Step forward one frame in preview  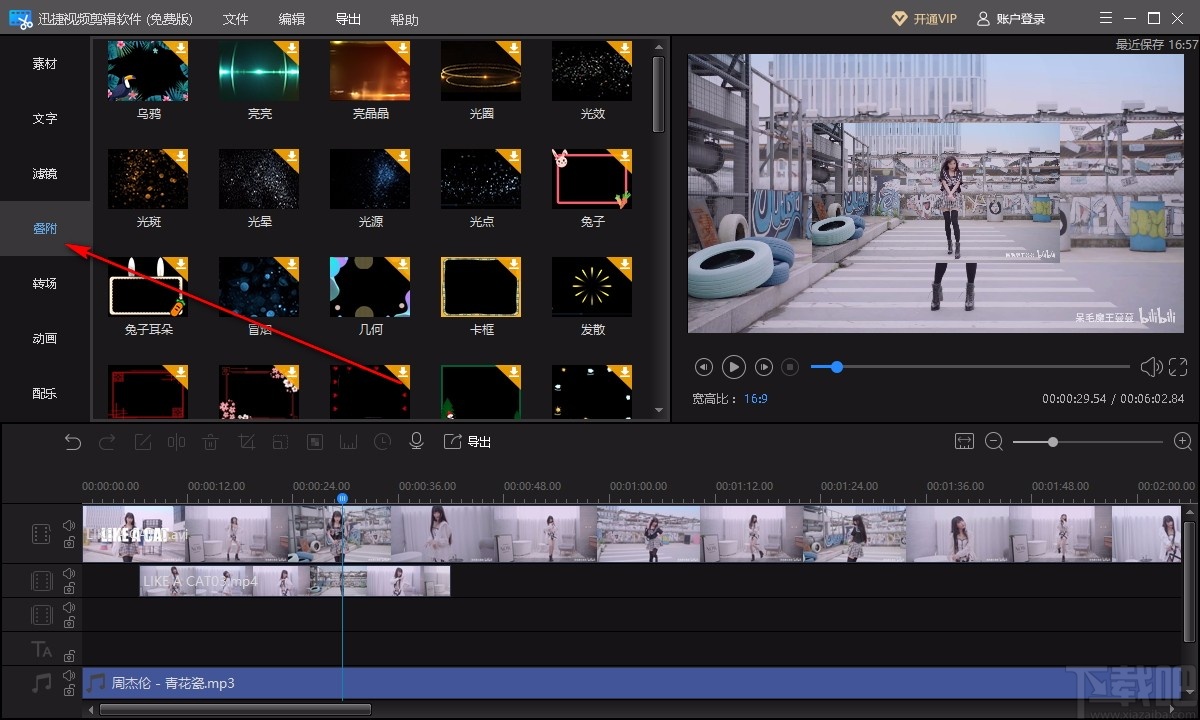[764, 367]
